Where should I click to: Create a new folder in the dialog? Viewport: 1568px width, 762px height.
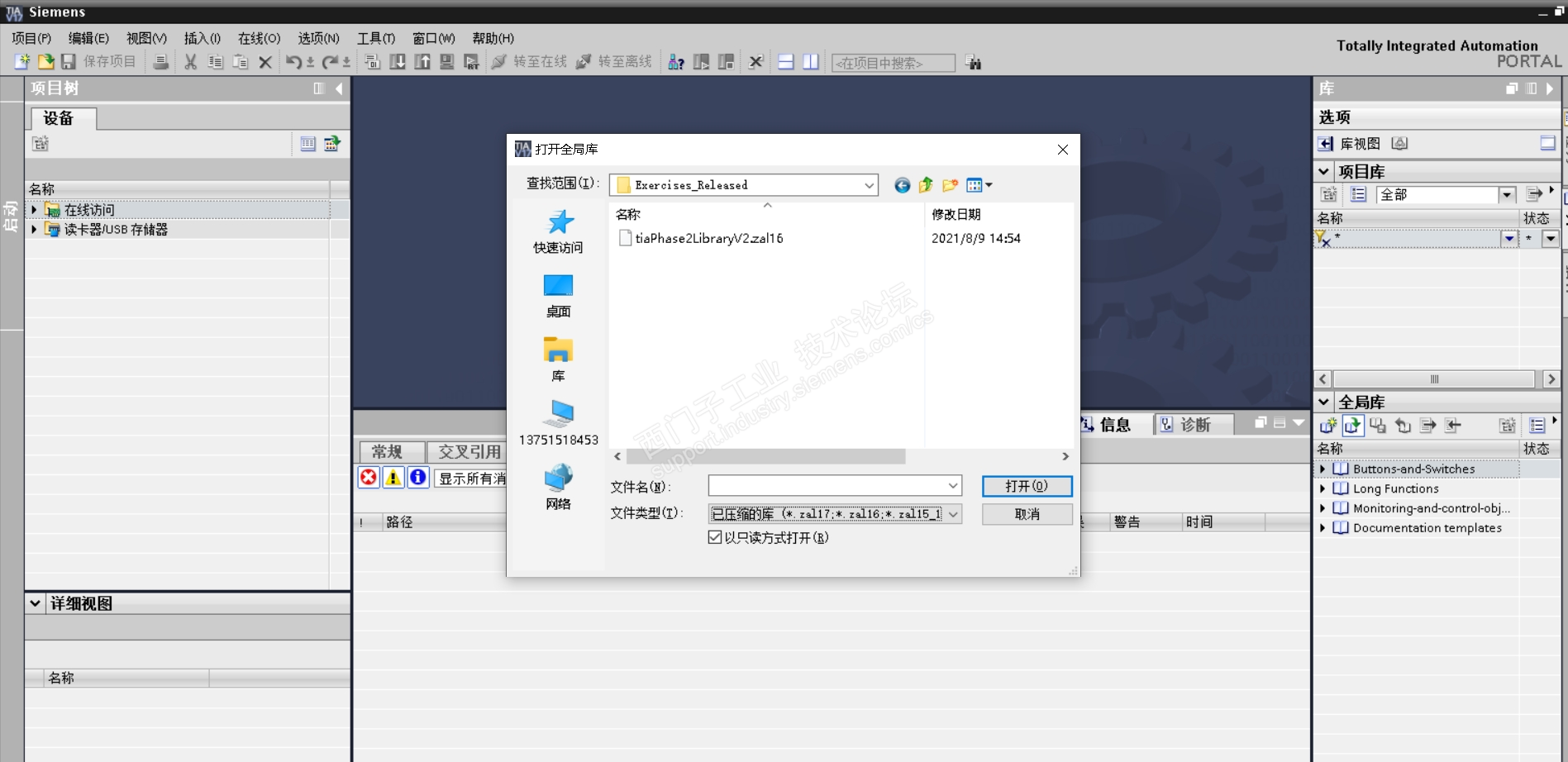[x=951, y=185]
